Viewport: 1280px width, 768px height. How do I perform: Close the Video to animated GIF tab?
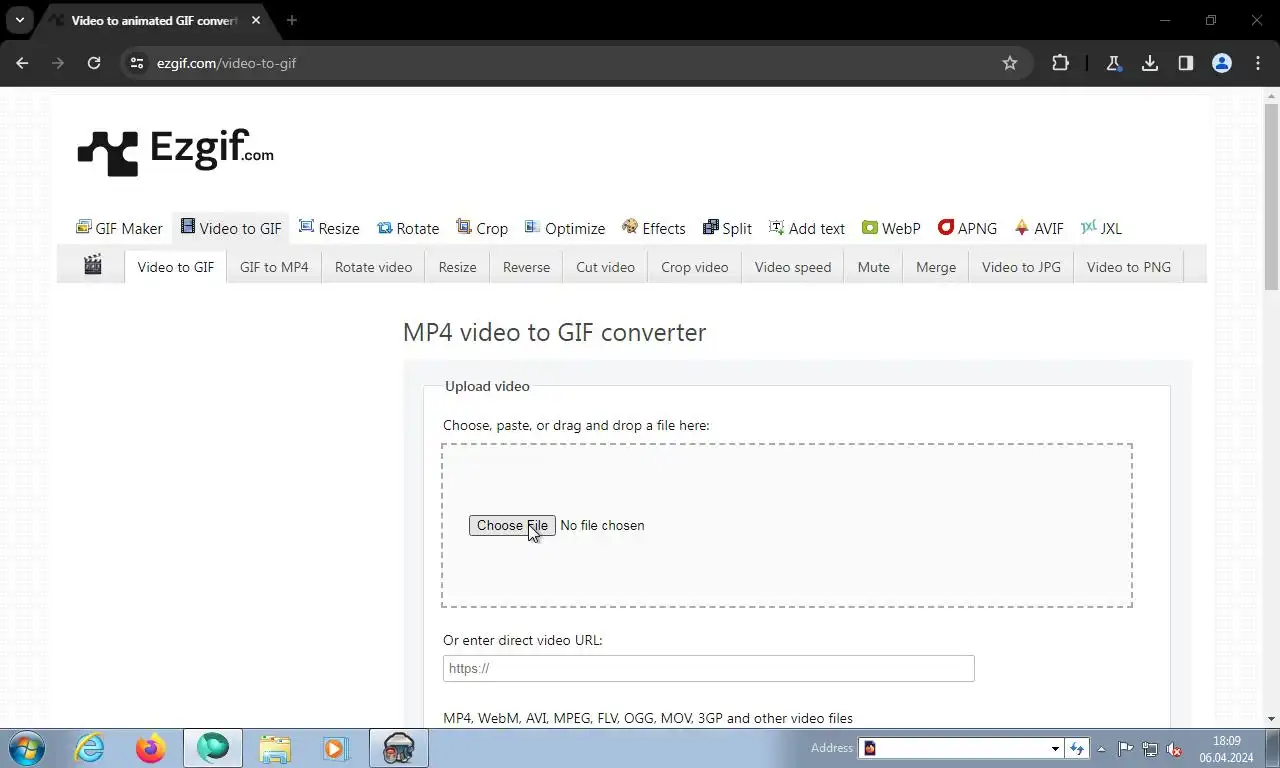coord(256,20)
